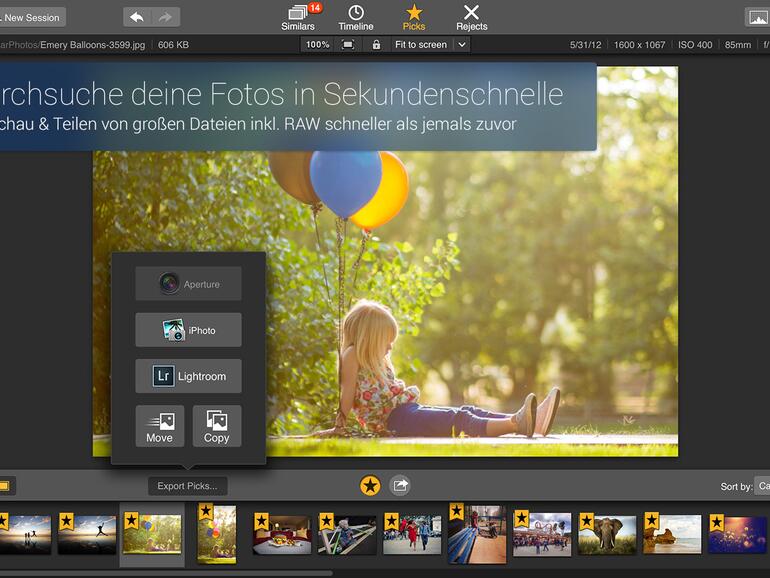Viewport: 770px width, 578px height.
Task: Click the 1600 x 1067 dimensions text
Action: tap(639, 45)
